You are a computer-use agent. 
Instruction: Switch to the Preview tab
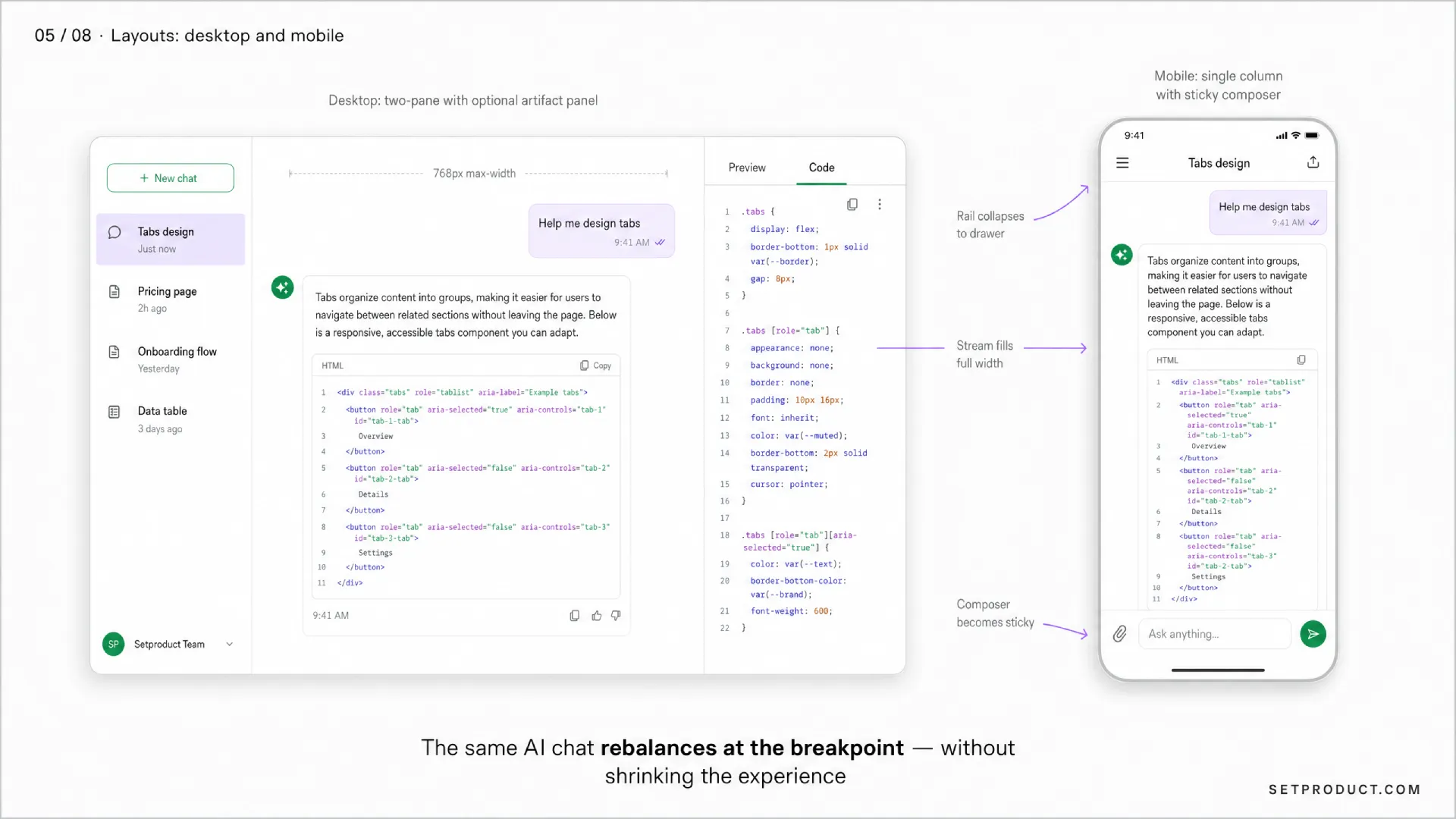click(x=747, y=168)
